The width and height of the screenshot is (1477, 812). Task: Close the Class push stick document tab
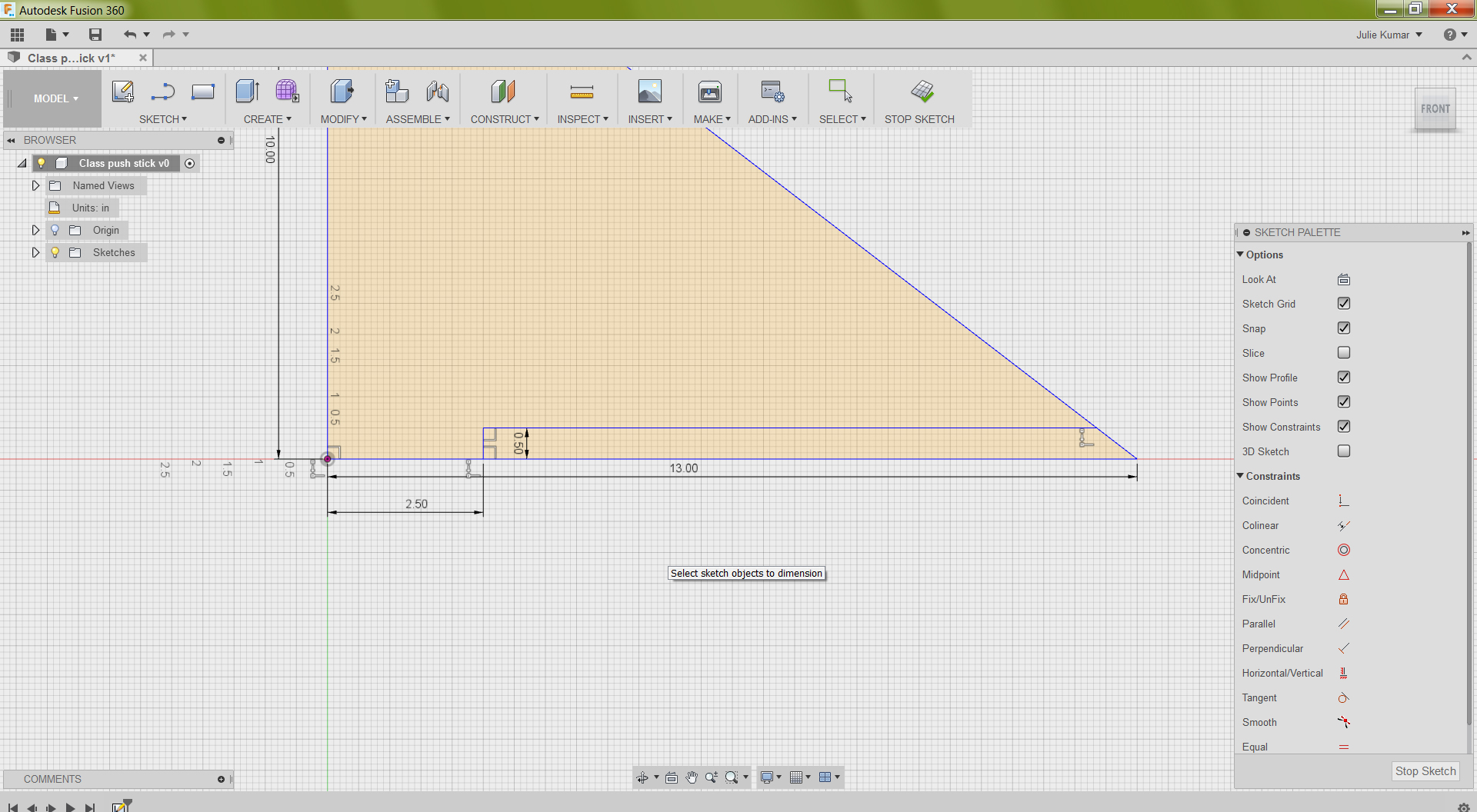coord(143,58)
